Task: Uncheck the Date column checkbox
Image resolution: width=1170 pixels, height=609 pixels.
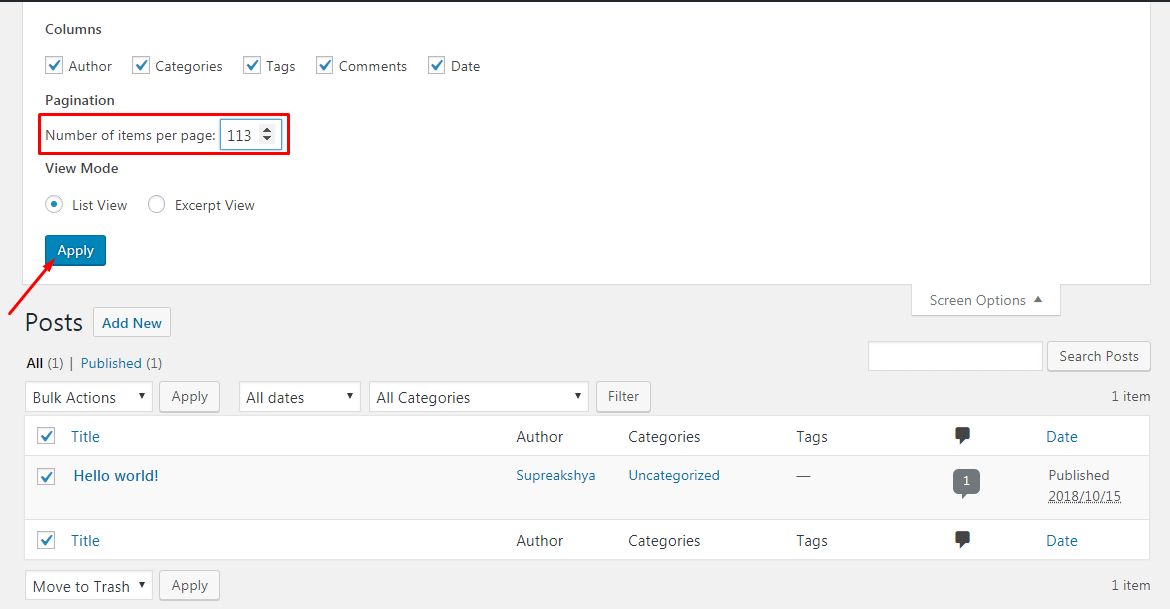Action: pos(437,66)
